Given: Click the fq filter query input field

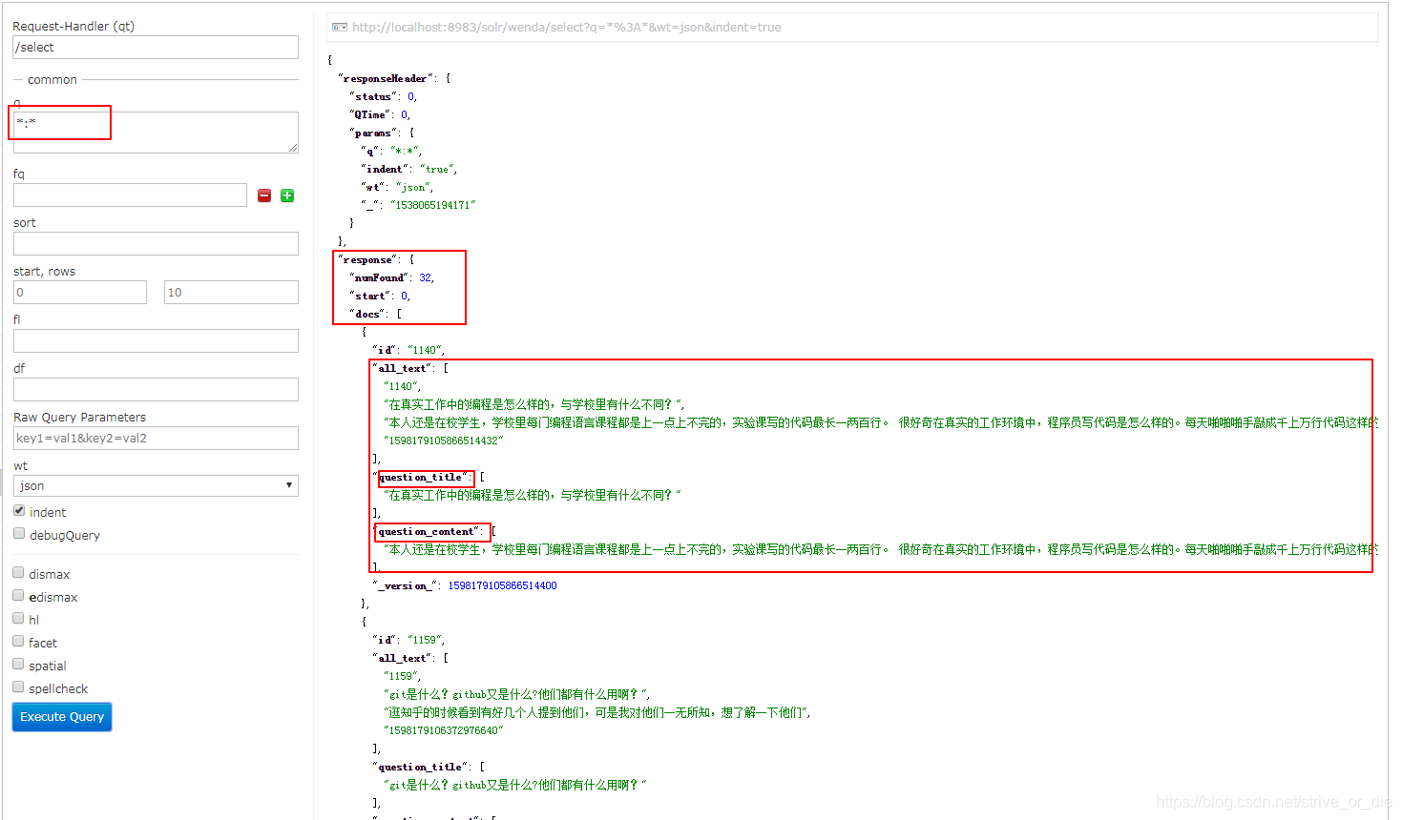Looking at the screenshot, I should pos(130,195).
